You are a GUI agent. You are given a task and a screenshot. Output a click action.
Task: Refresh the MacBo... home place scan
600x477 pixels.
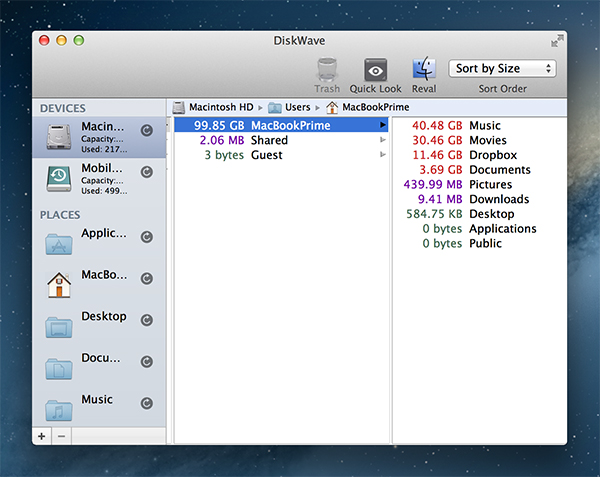147,278
